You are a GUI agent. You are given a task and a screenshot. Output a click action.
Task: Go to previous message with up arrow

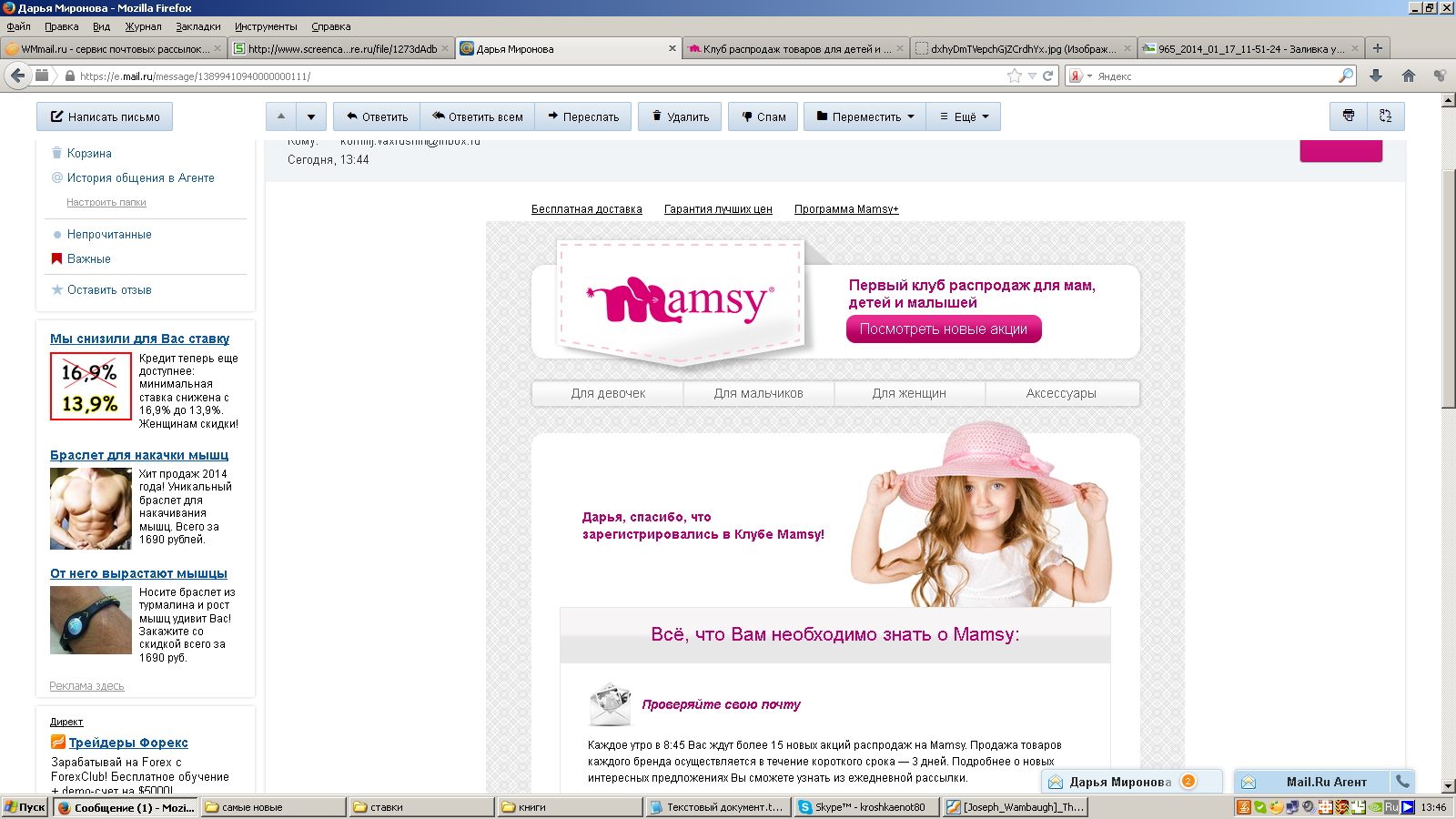(281, 116)
